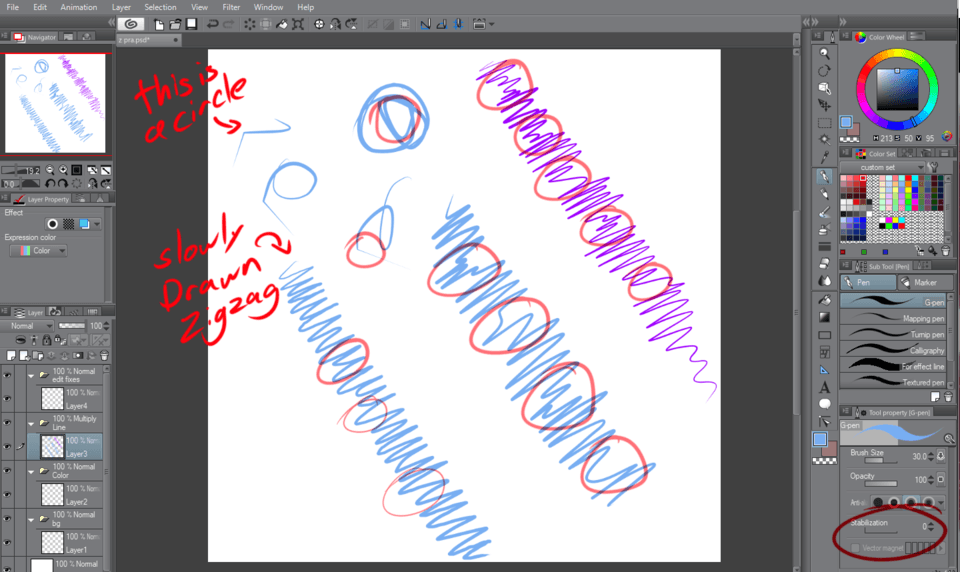Select the Mapping pen sub tool
The image size is (960, 572).
[x=893, y=318]
